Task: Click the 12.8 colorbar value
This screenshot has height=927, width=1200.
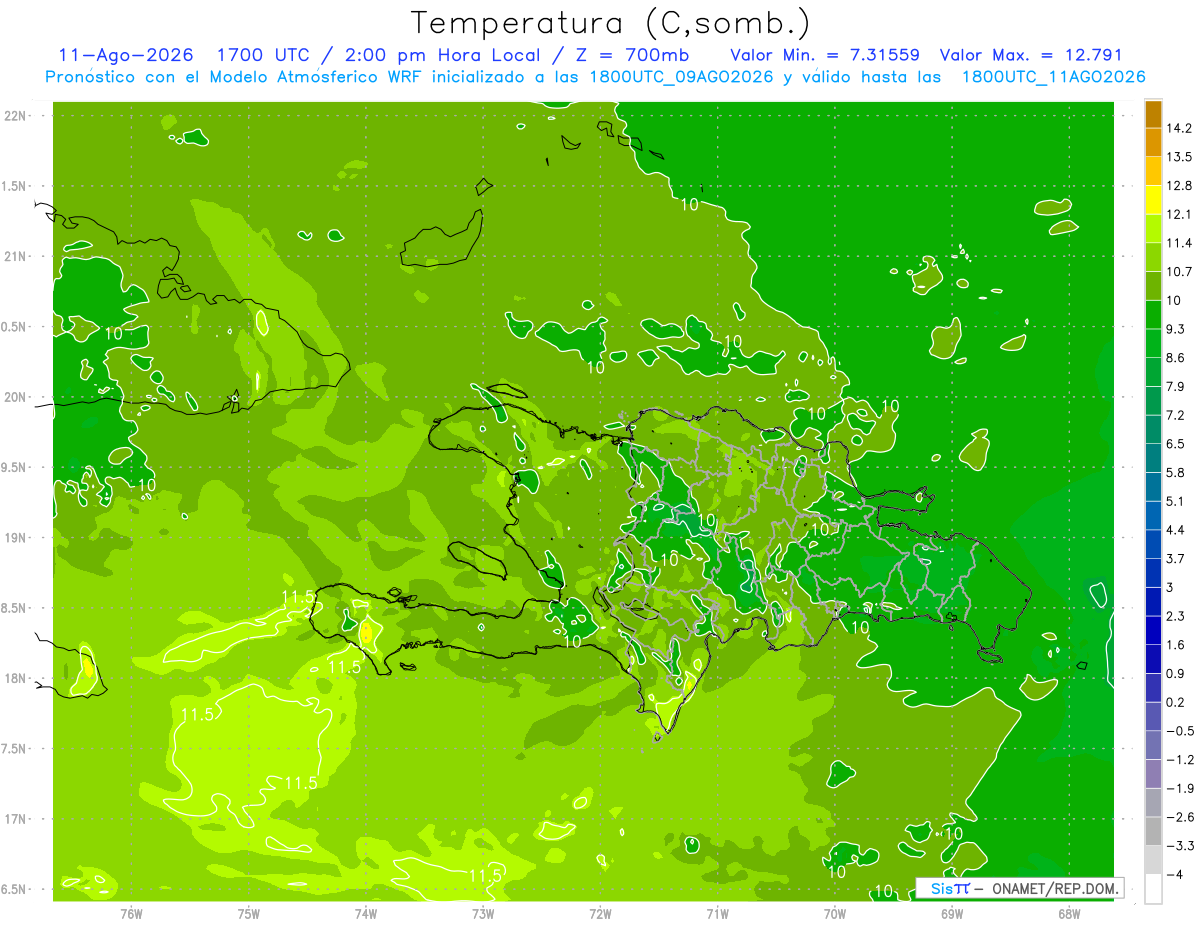Action: 1178,186
